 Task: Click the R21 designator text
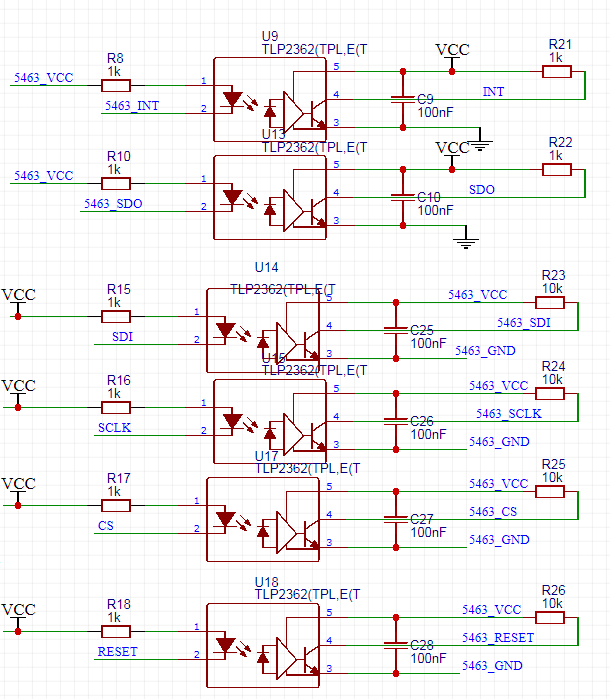click(x=560, y=45)
